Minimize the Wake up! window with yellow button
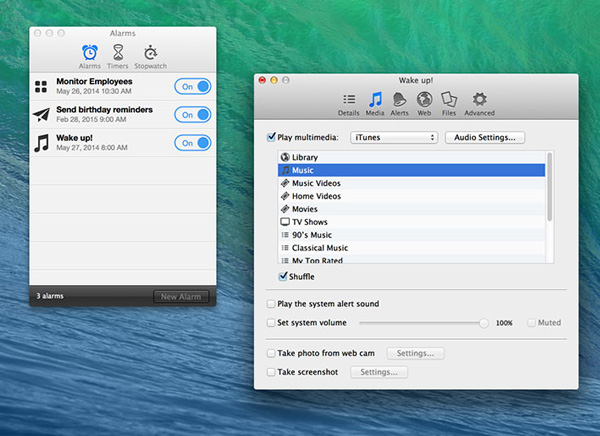The height and width of the screenshot is (436, 600). pyautogui.click(x=274, y=80)
